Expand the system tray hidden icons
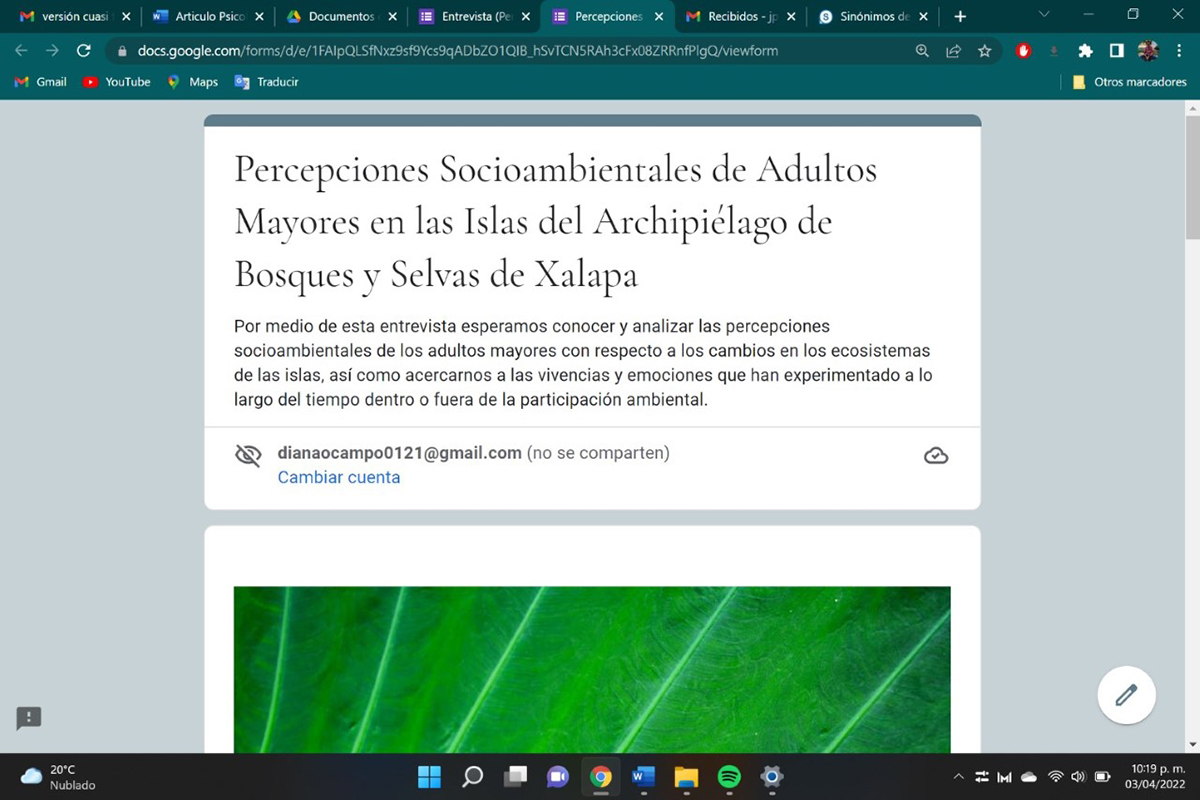 958,777
